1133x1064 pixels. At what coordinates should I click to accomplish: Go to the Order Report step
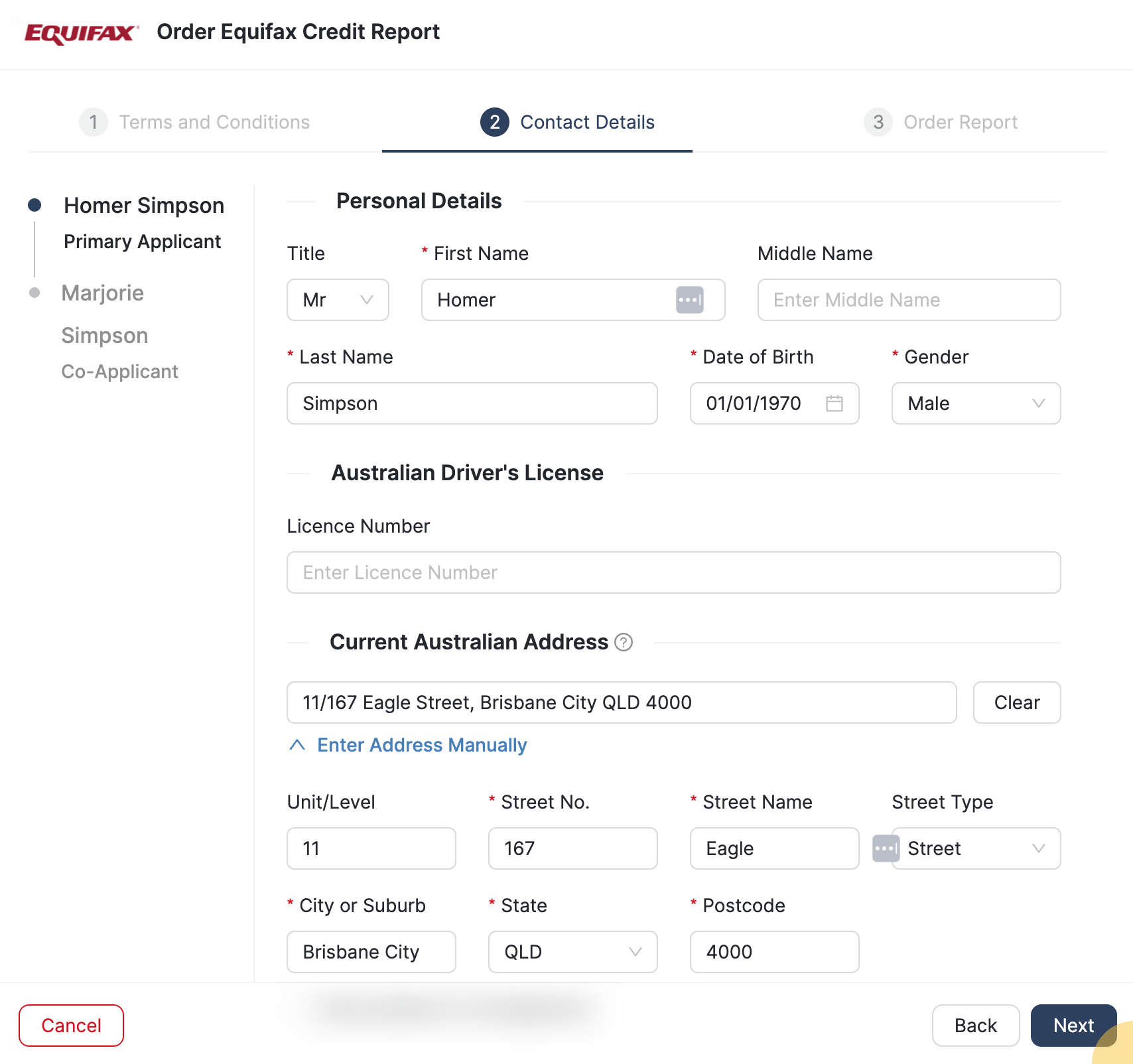point(960,122)
